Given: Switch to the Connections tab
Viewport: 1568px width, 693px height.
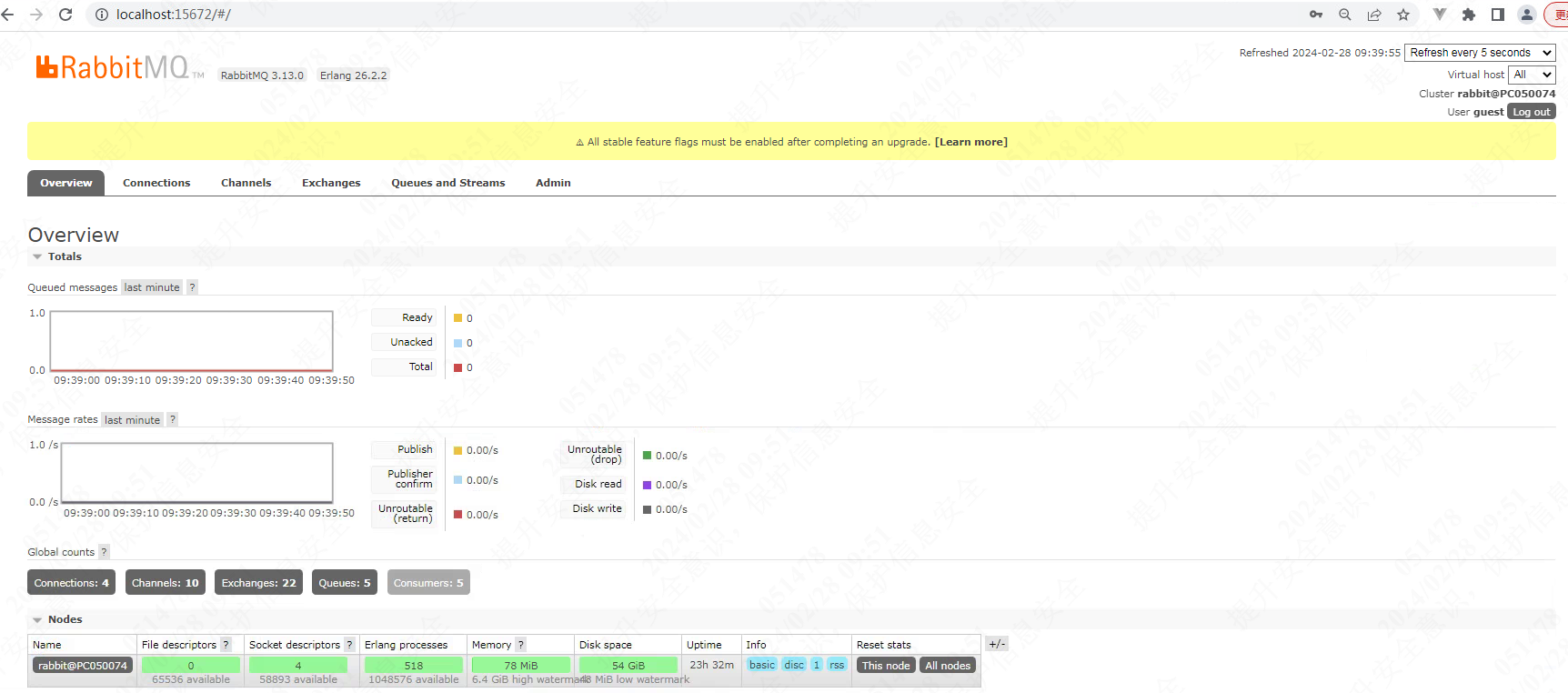Looking at the screenshot, I should [156, 183].
